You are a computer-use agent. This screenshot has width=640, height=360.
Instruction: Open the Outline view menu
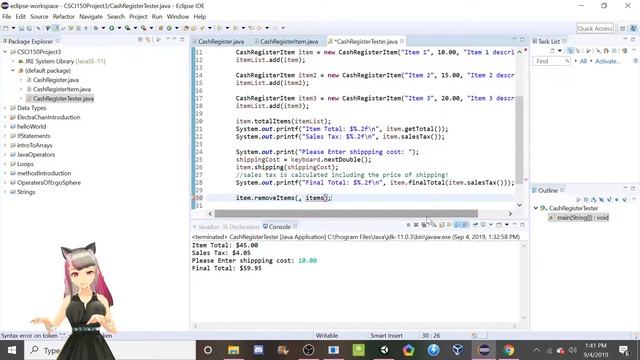coord(635,200)
